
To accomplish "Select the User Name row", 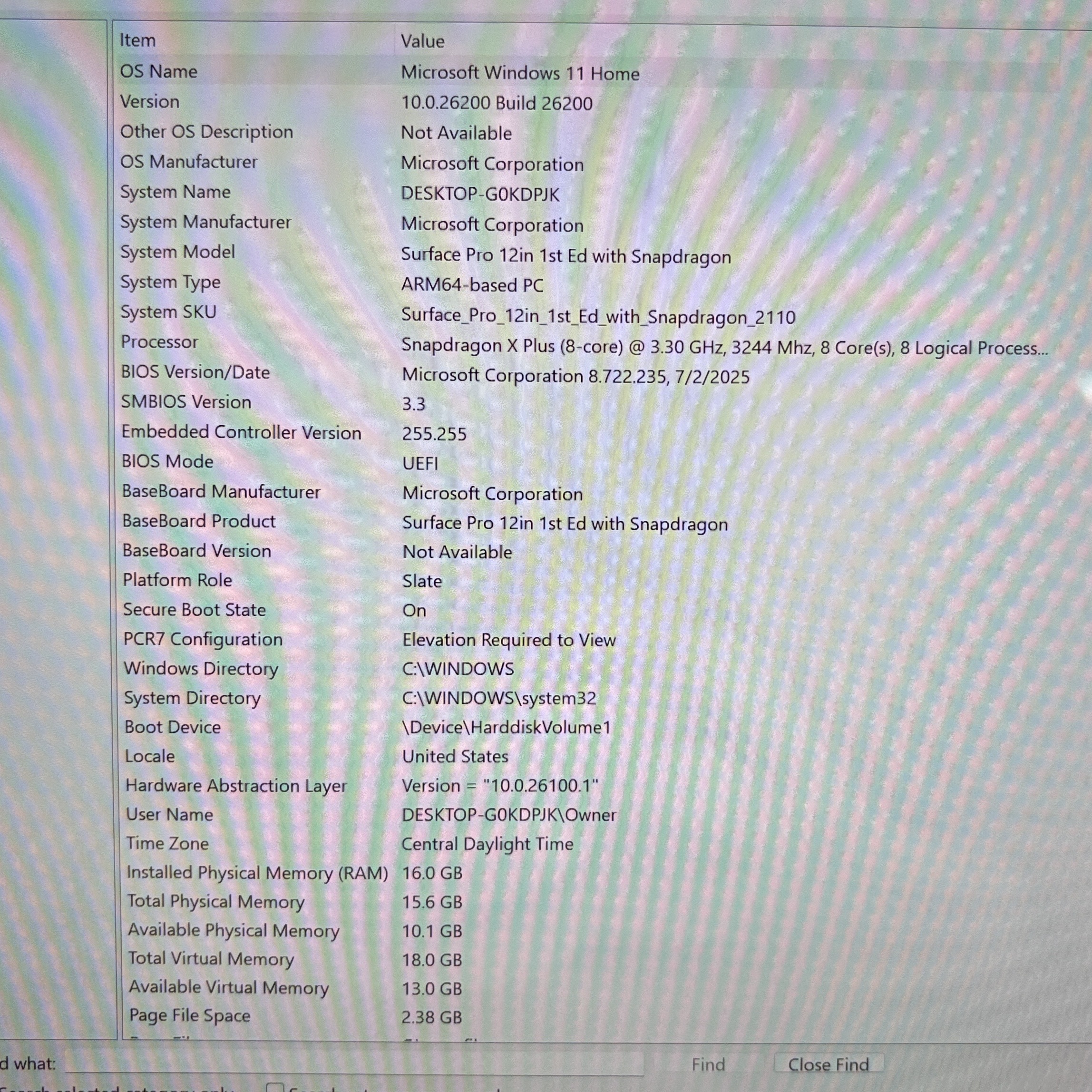I will tap(588, 814).
